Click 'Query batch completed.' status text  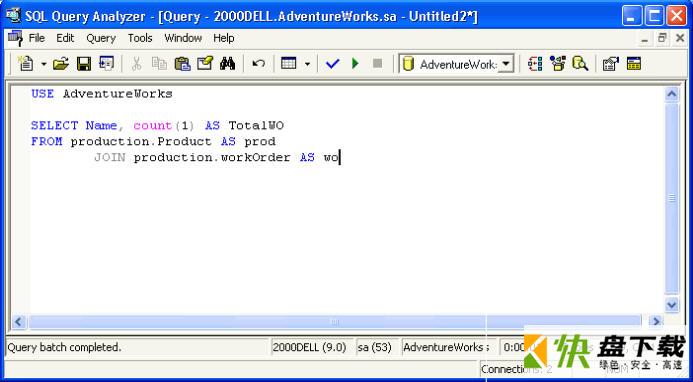[x=64, y=348]
